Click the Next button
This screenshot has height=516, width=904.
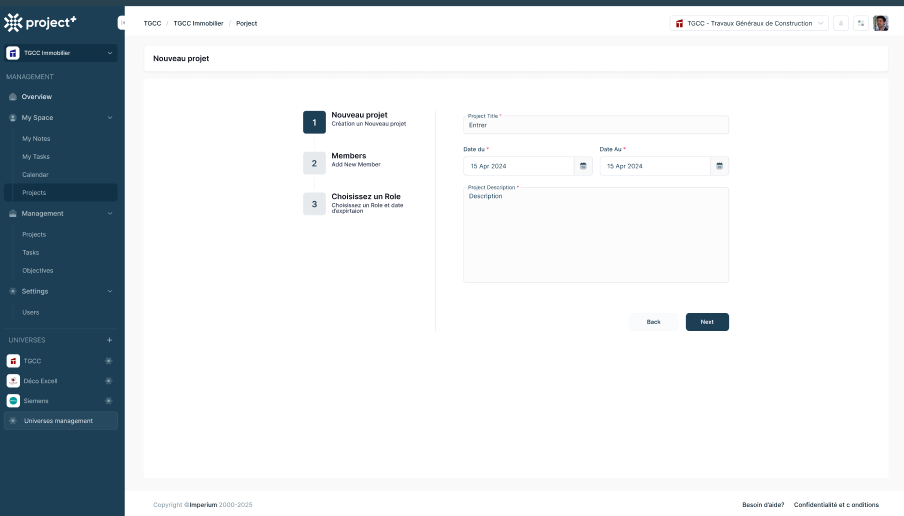(x=707, y=322)
